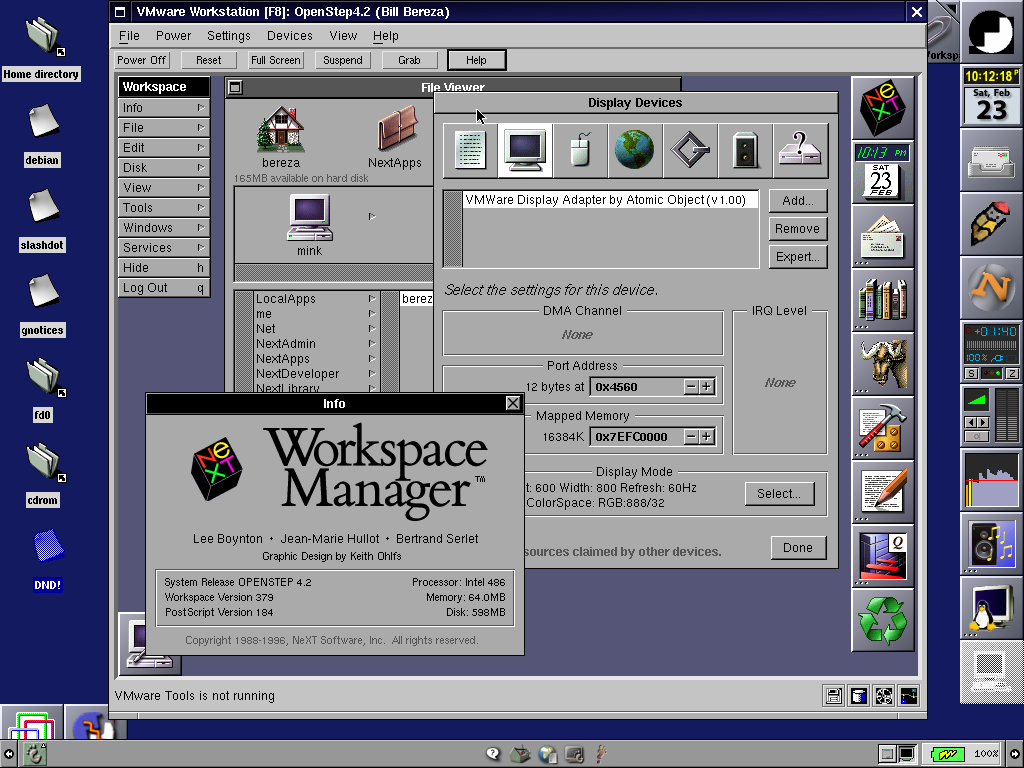Choose Hide in the Workspace menu
The width and height of the screenshot is (1024, 768).
click(x=164, y=268)
